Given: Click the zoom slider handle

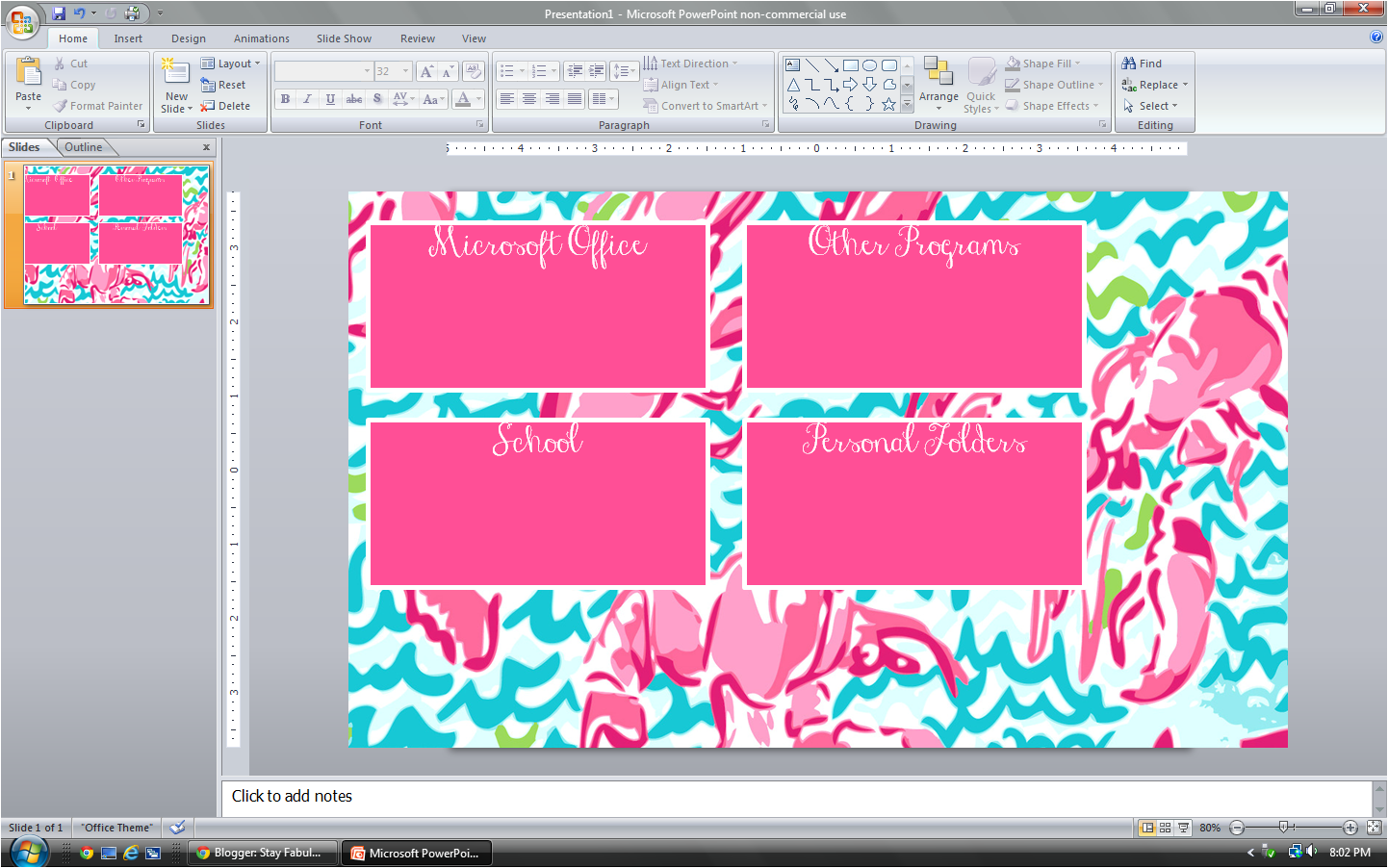Looking at the screenshot, I should [1283, 828].
